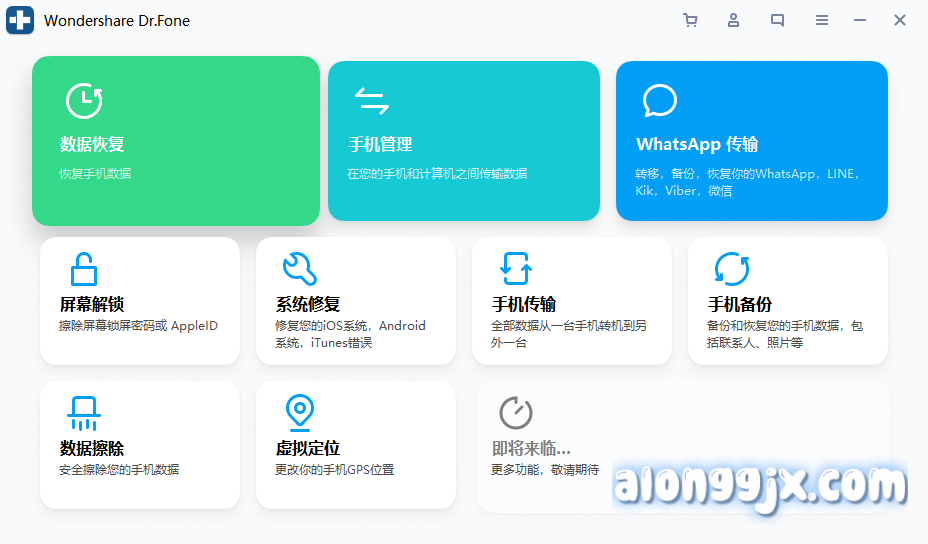The height and width of the screenshot is (544, 928).
Task: Open the shopping cart in title bar
Action: point(690,20)
